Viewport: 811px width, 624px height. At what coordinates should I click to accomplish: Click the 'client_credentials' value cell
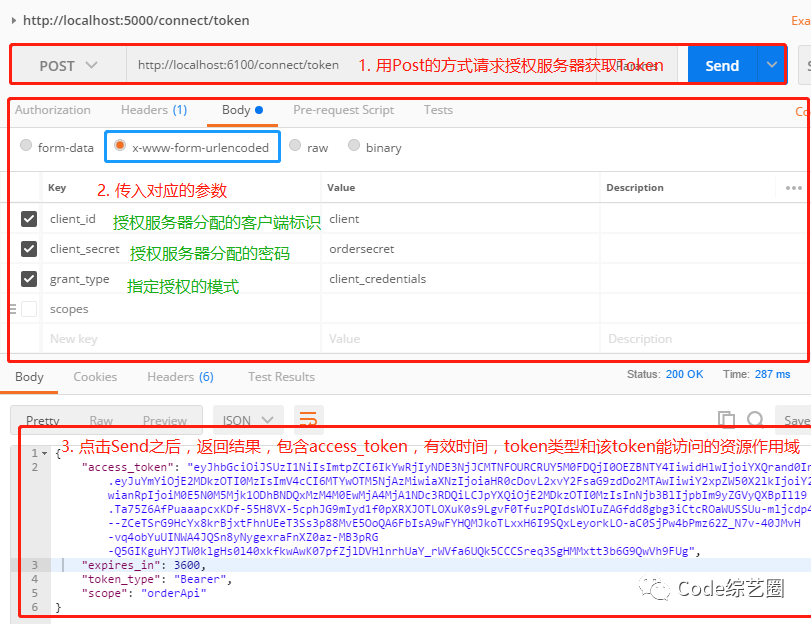pos(460,279)
